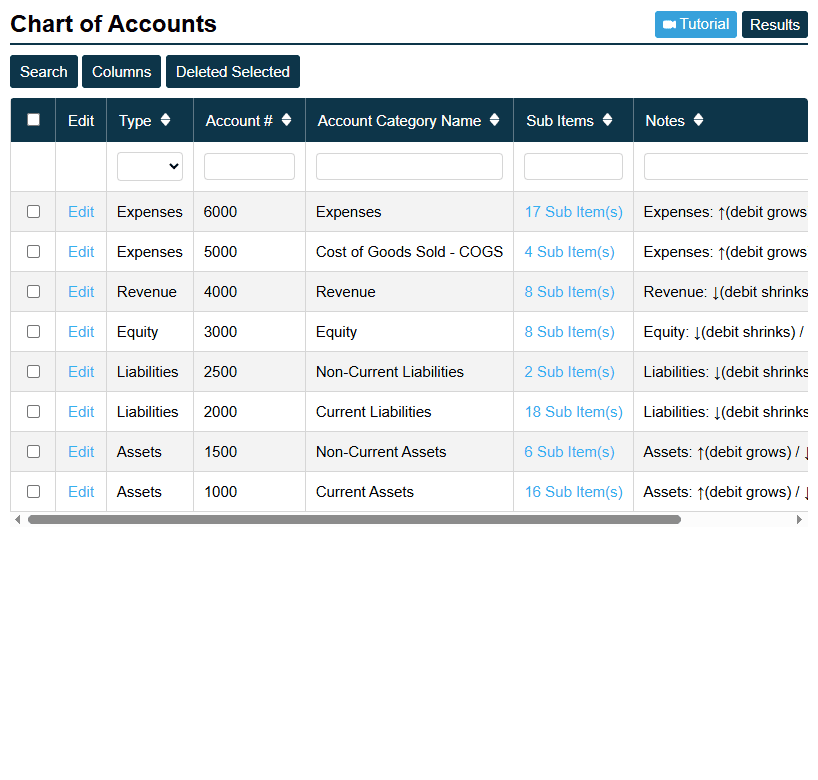Open 18 Sub Item(s) link
818x780 pixels.
[573, 412]
